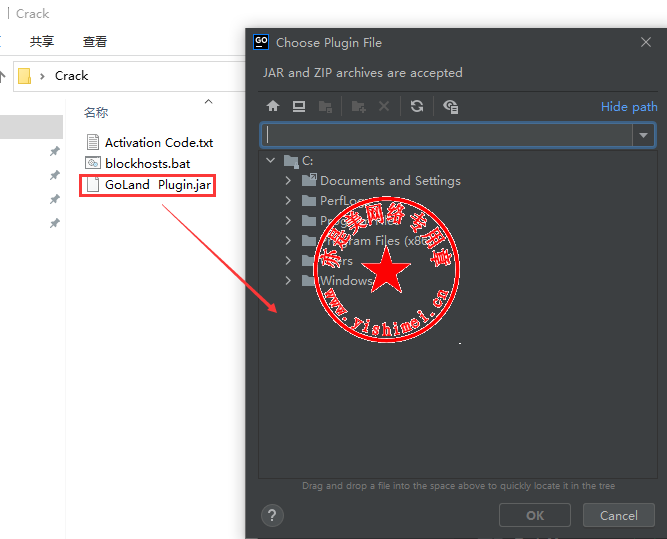Click the C: drive folder icon
The width and height of the screenshot is (667, 539).
pos(291,161)
